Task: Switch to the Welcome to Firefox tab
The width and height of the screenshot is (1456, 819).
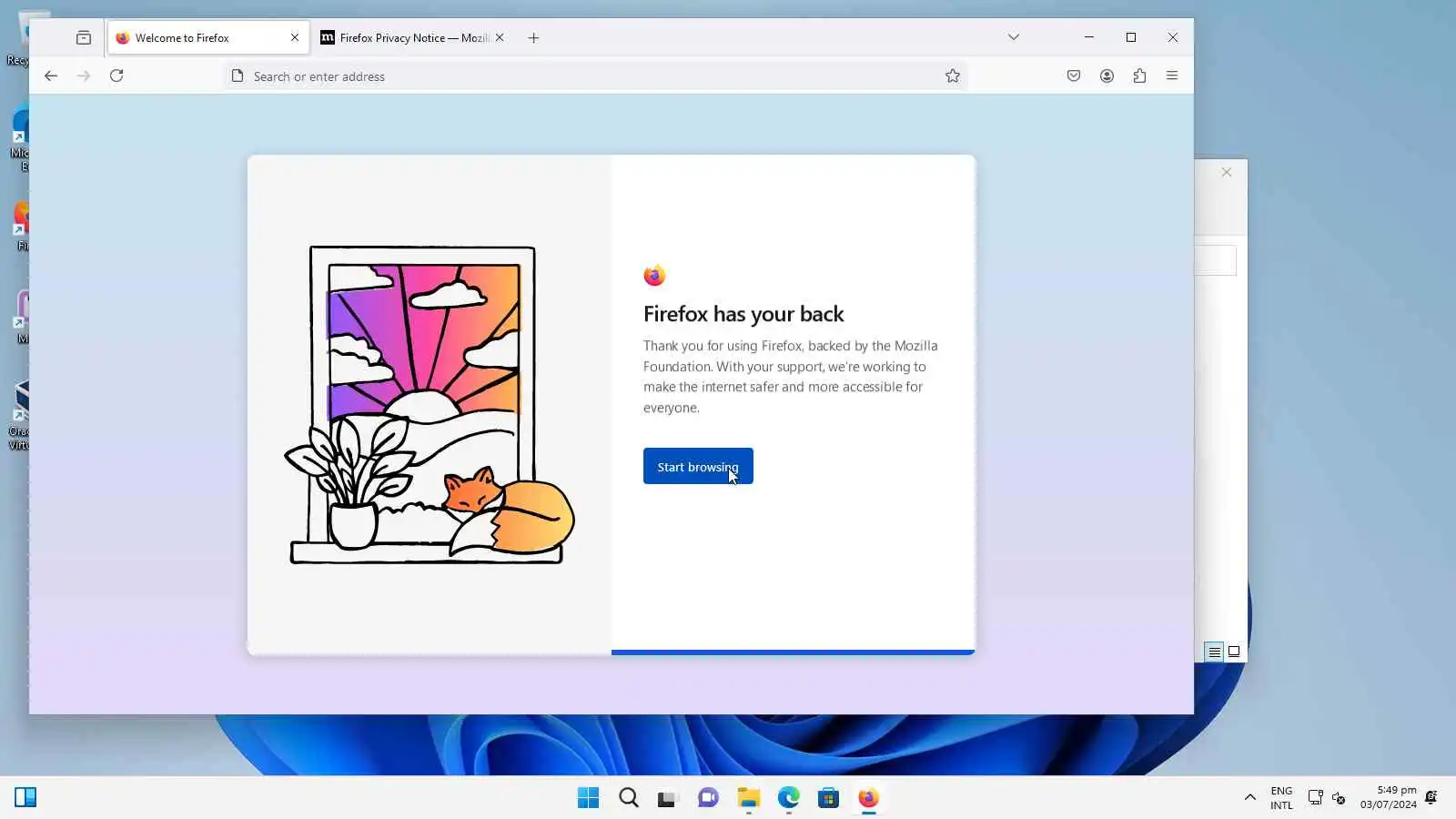Action: pos(207,38)
